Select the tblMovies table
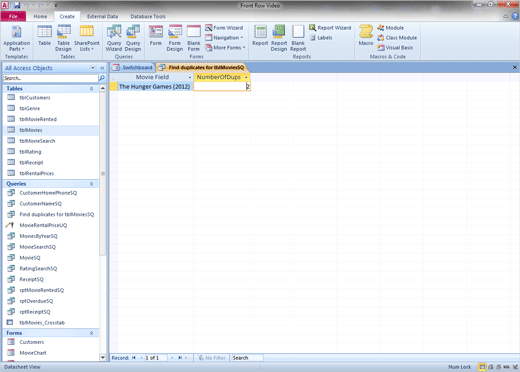This screenshot has height=372, width=520. coord(51,130)
